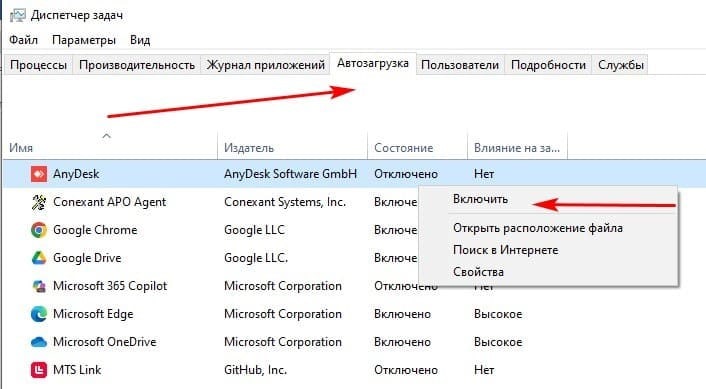Click the Microsoft OneDrive cloud icon
This screenshot has width=706, height=389.
click(39, 342)
